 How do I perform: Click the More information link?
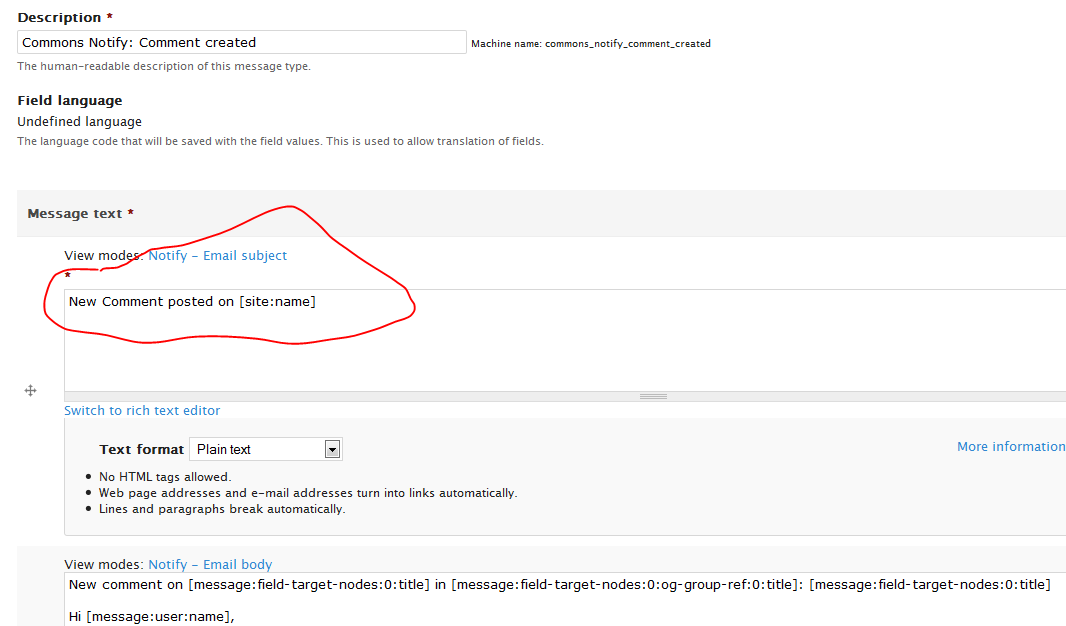1011,446
